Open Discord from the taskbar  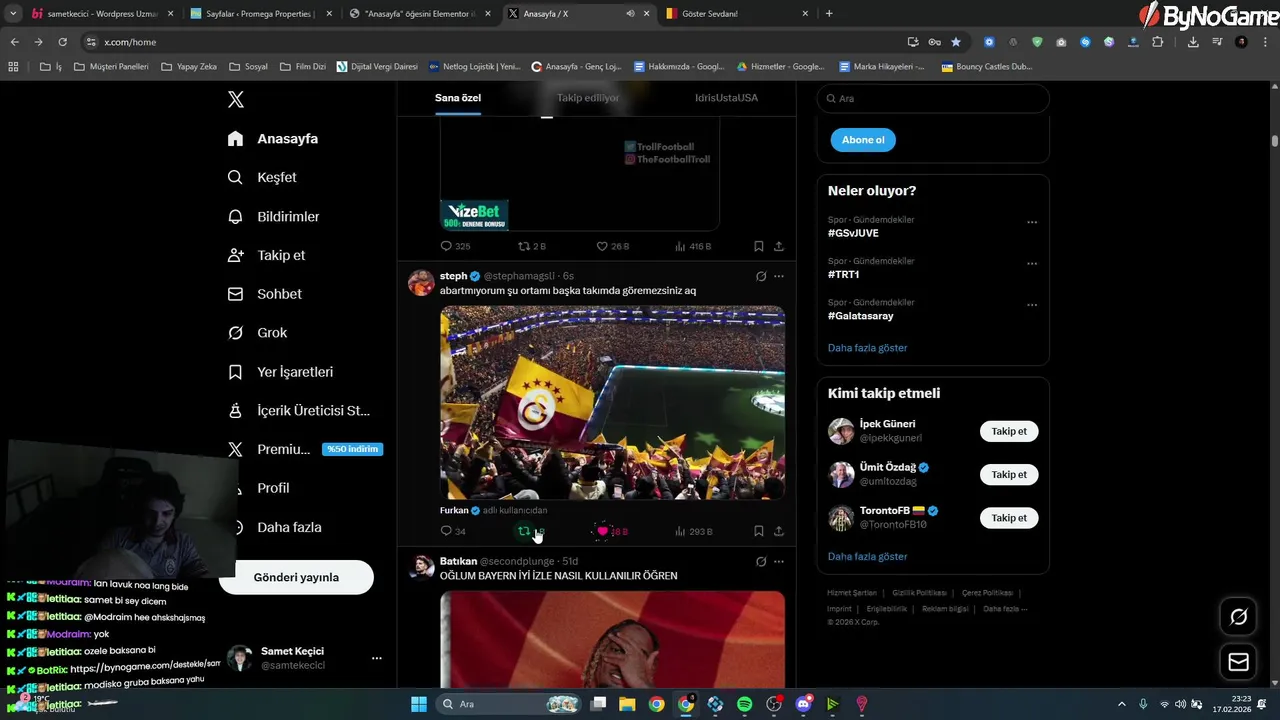click(x=803, y=704)
